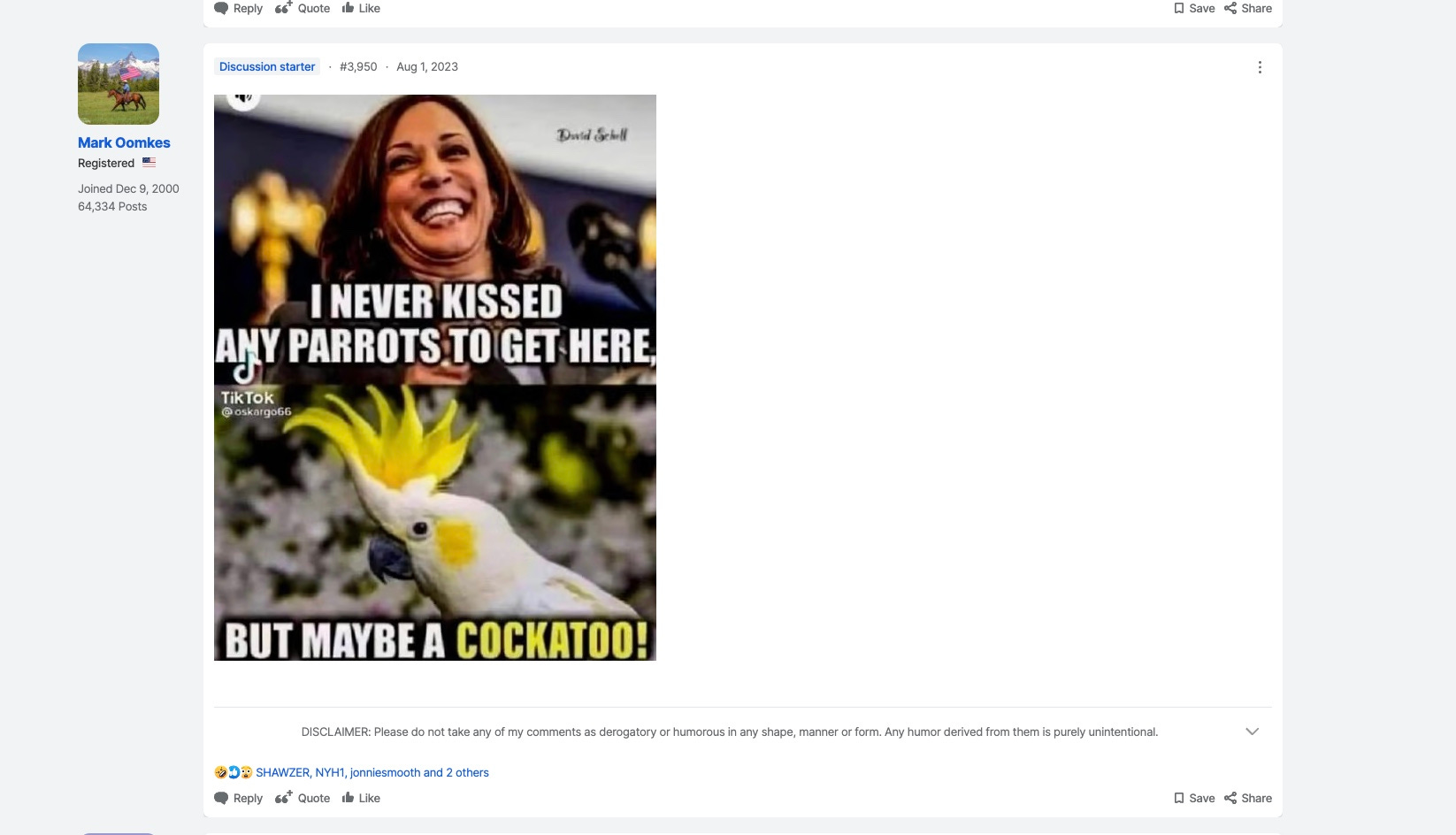The width and height of the screenshot is (1456, 835).
Task: Click the reaction emoji icons under the post
Action: click(x=234, y=772)
